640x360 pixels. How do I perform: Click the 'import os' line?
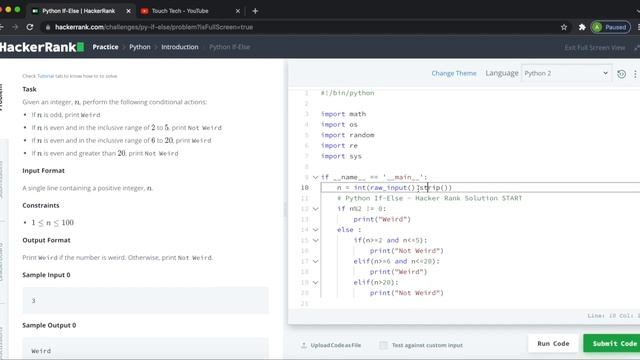339,124
